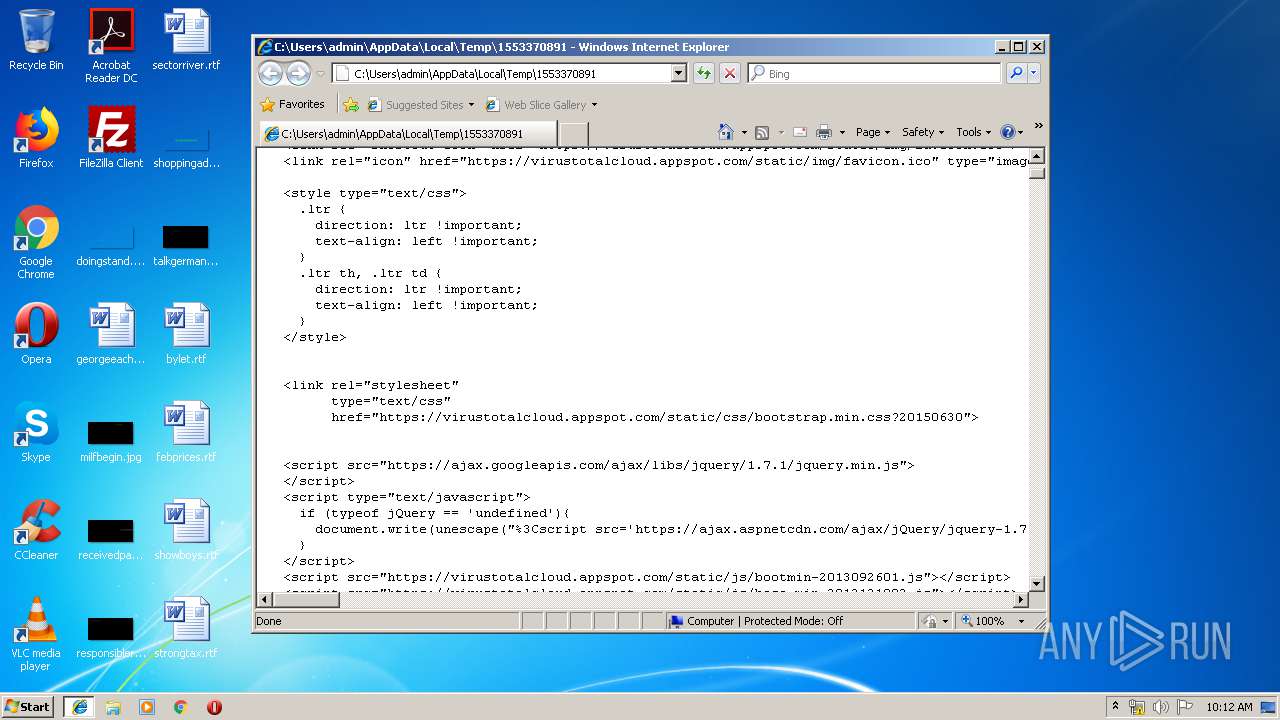The width and height of the screenshot is (1280, 720).
Task: Expand the address bar history dropdown
Action: click(x=679, y=74)
